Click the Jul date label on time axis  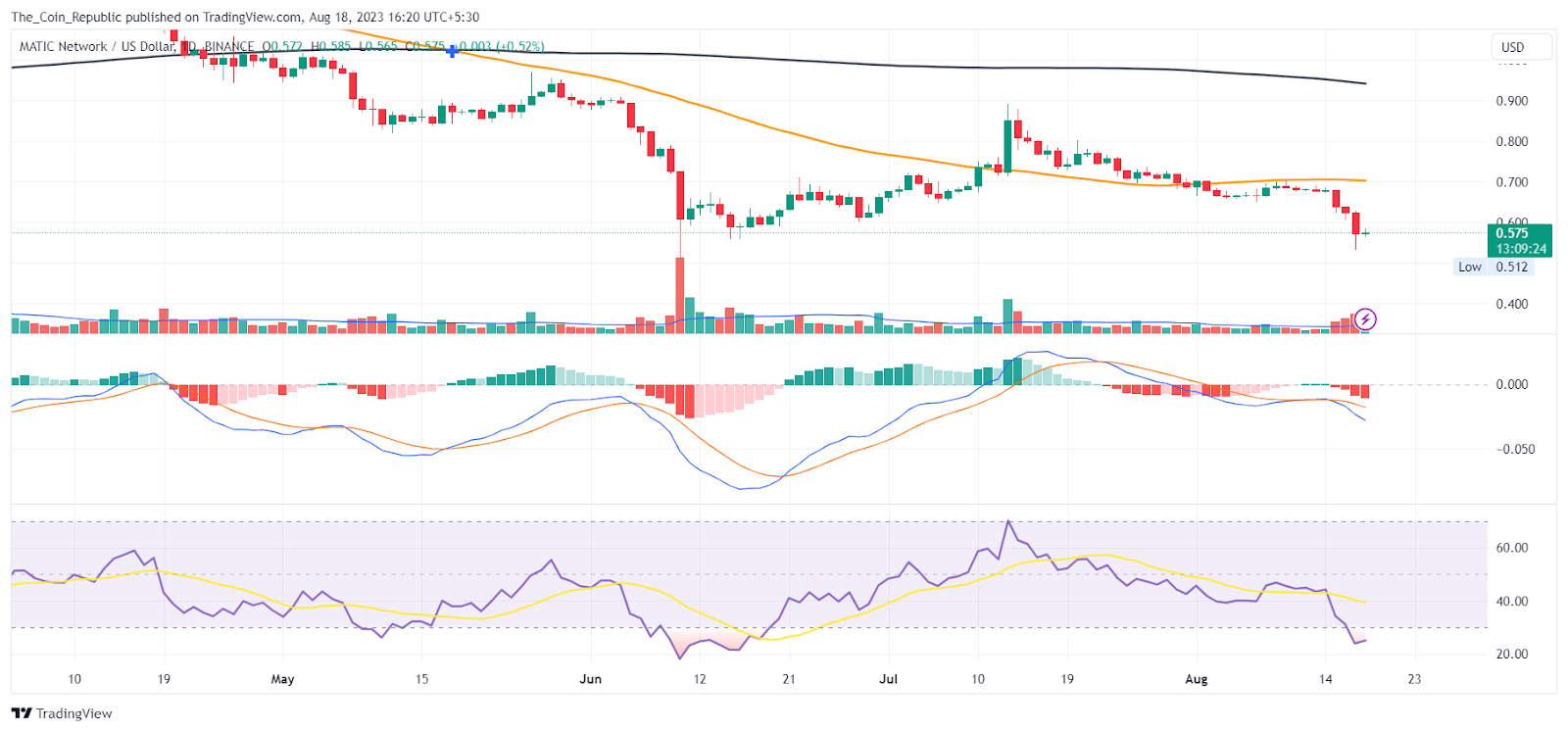click(888, 679)
